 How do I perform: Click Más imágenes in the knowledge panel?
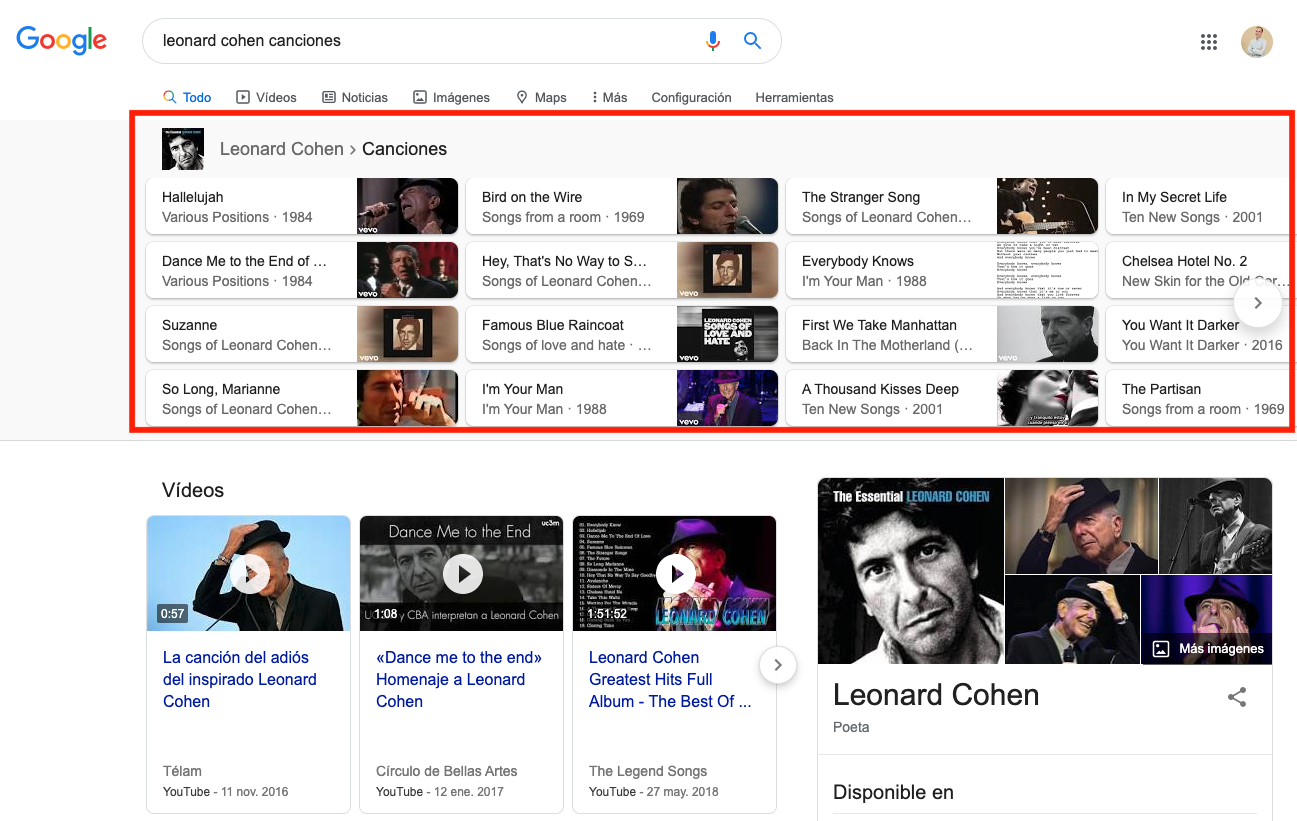pyautogui.click(x=1208, y=648)
